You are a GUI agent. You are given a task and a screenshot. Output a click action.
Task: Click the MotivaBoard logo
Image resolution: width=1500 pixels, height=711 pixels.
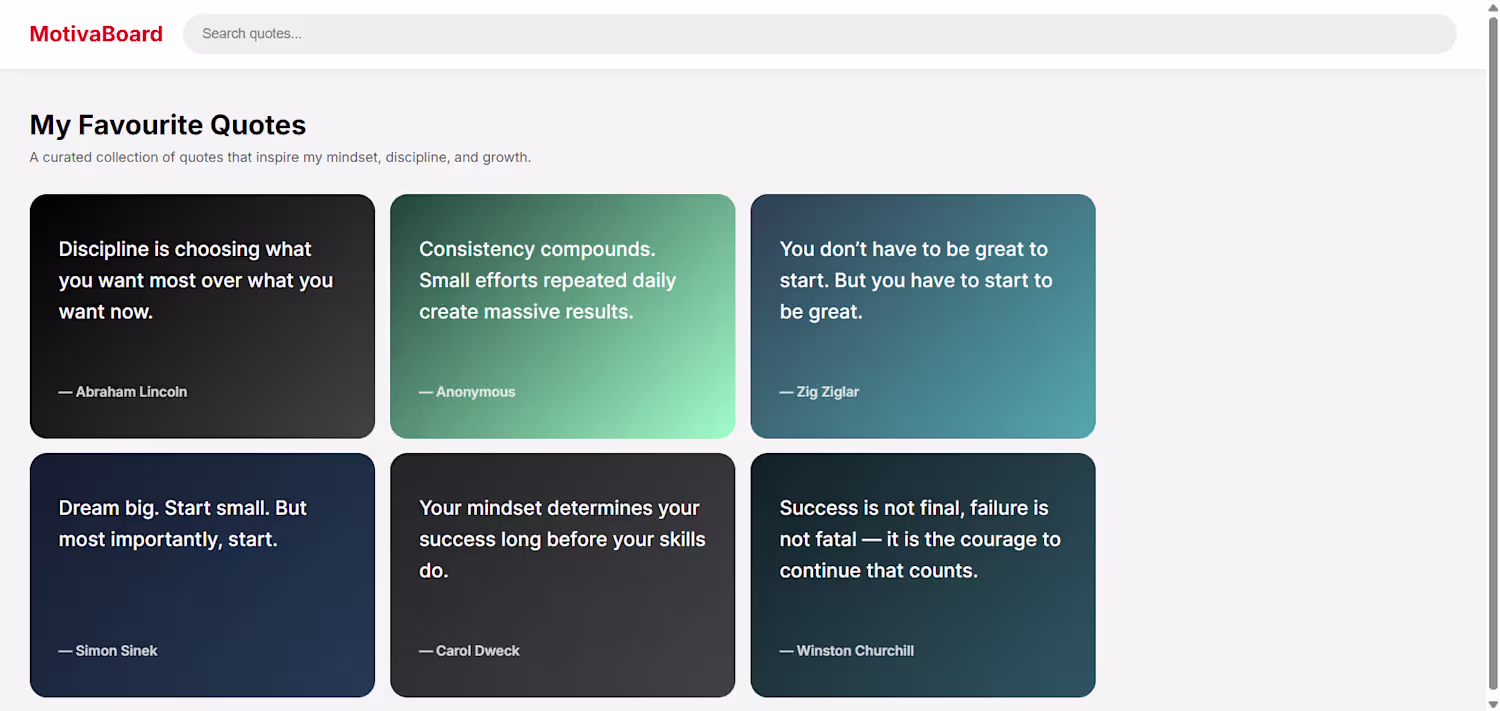point(96,34)
